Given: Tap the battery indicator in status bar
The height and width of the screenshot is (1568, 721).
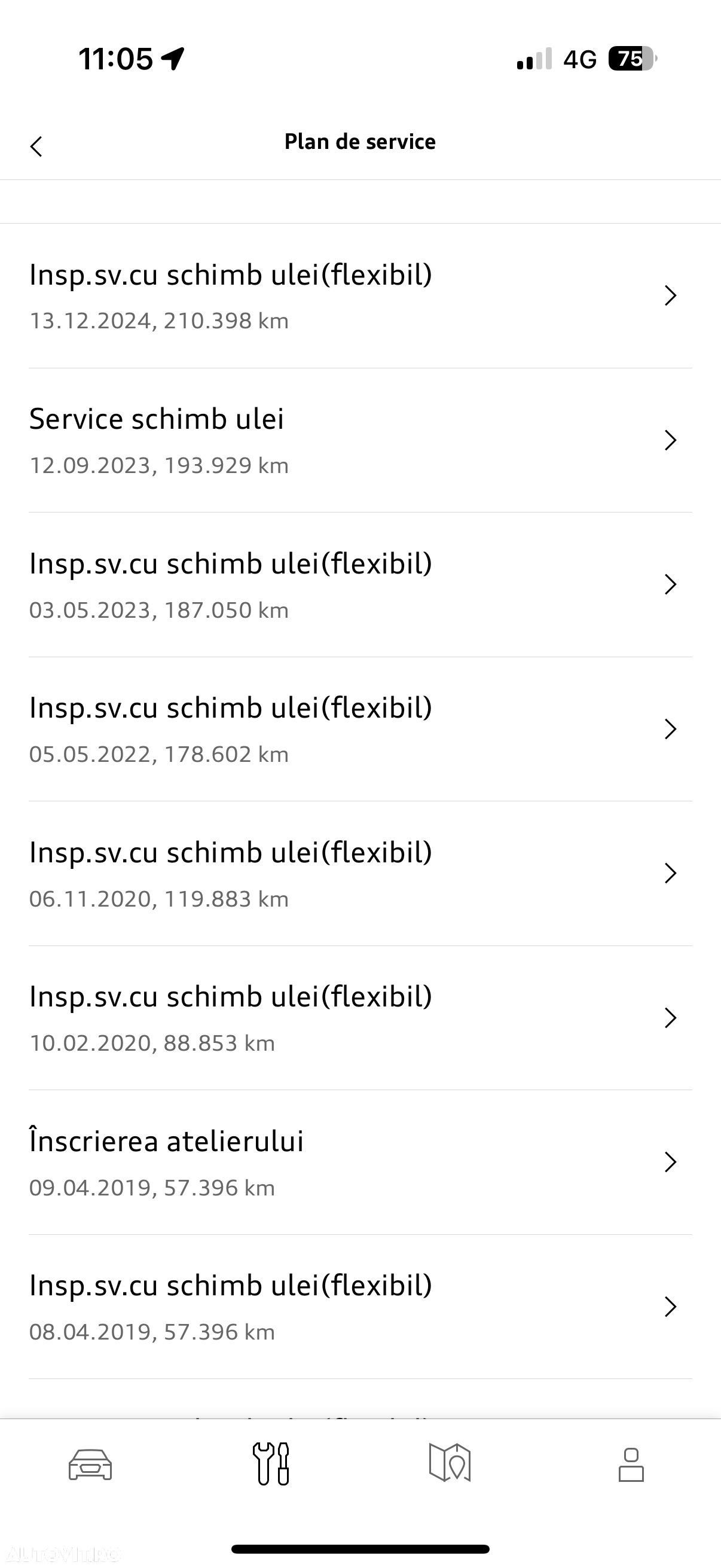Looking at the screenshot, I should (633, 59).
